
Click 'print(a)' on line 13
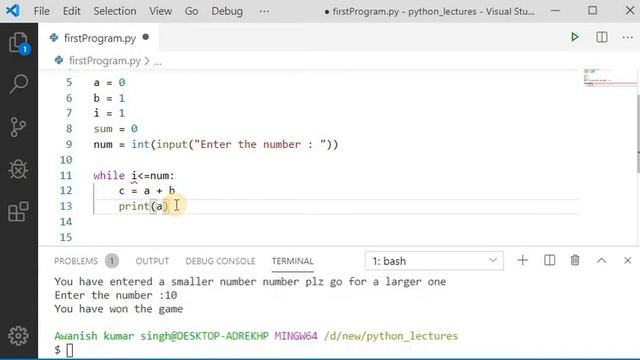coord(143,206)
